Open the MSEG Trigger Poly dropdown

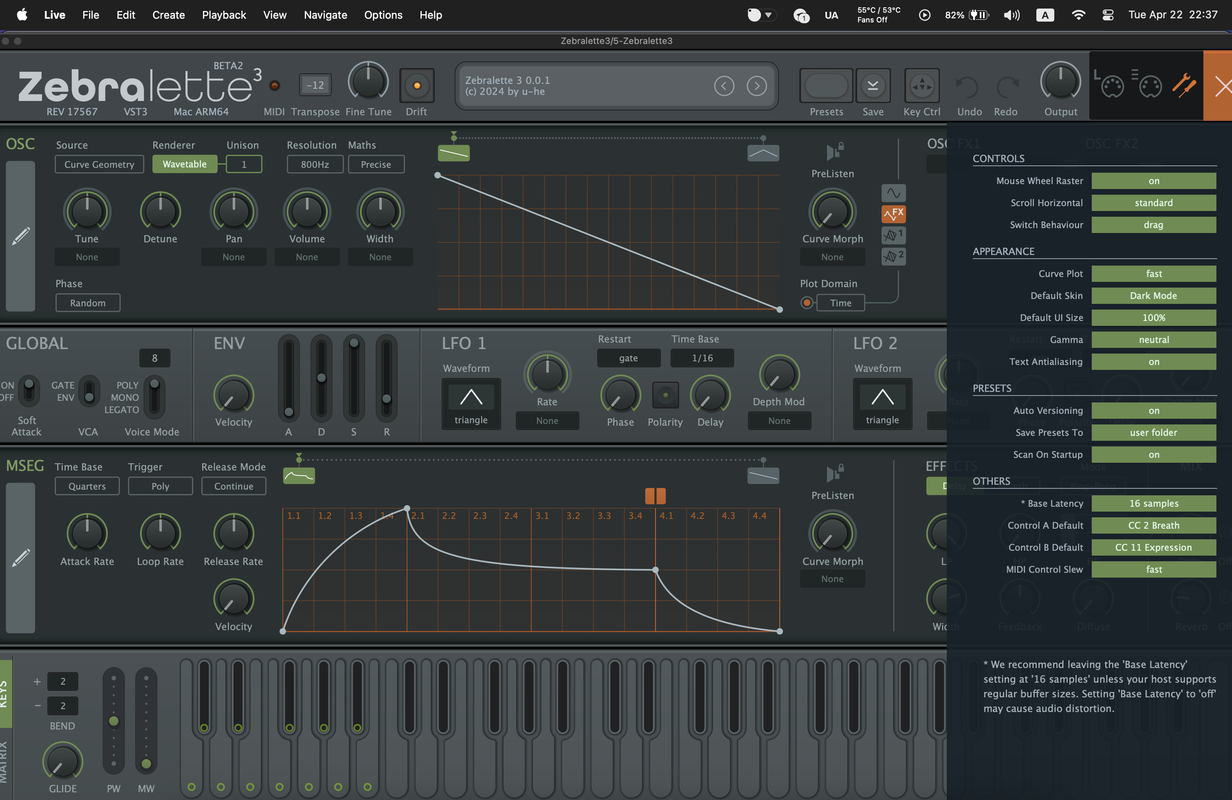tap(160, 486)
